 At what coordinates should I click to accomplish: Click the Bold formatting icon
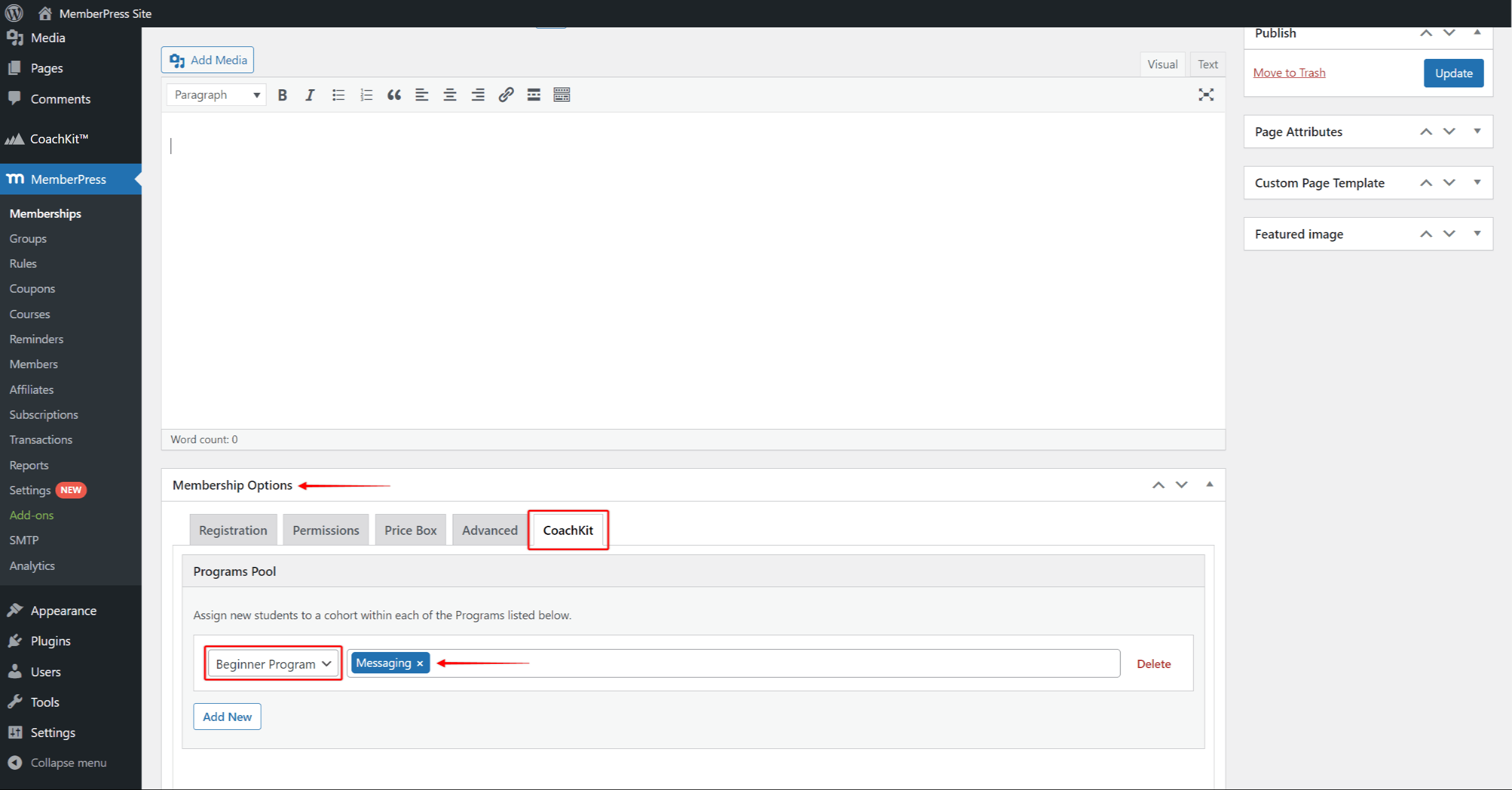[x=282, y=95]
